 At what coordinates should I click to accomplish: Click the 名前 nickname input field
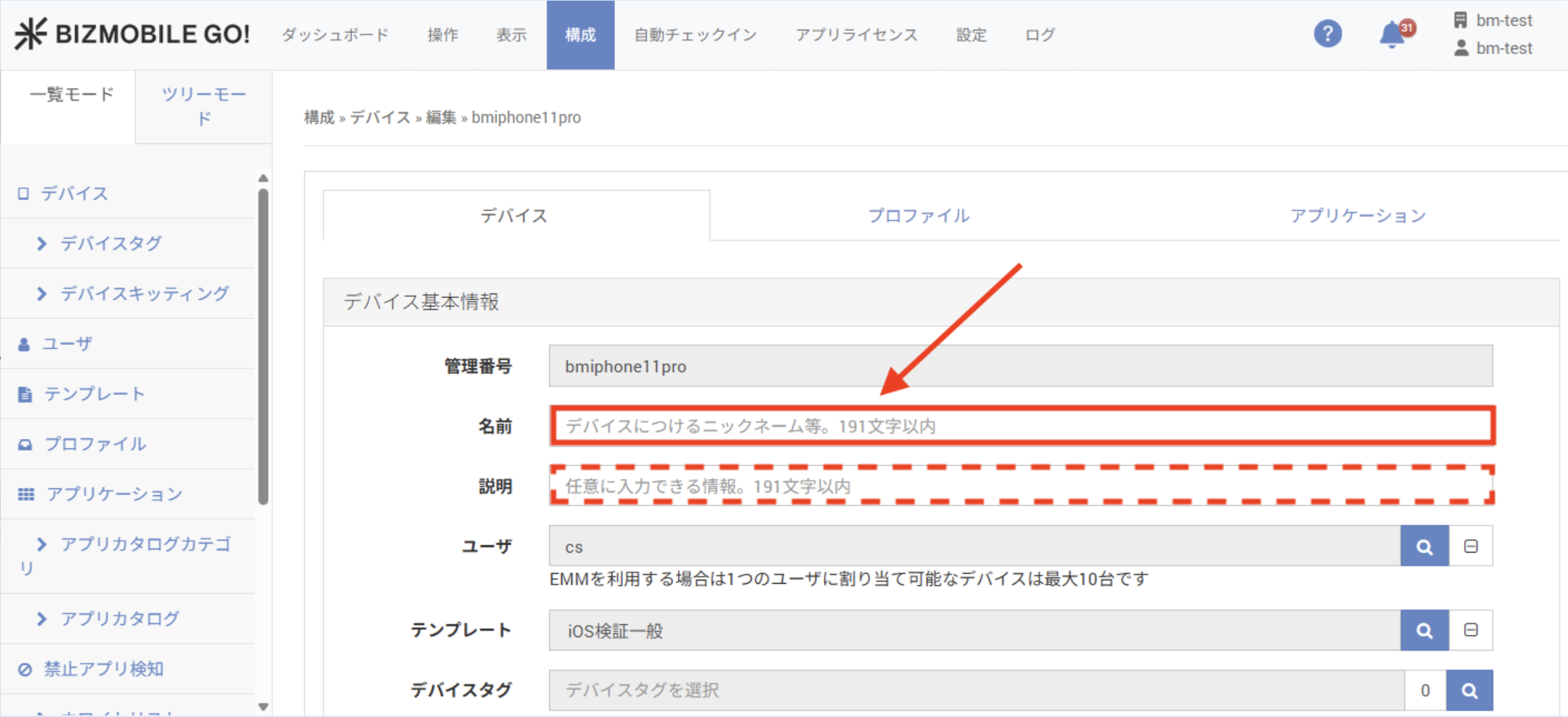(x=1021, y=426)
